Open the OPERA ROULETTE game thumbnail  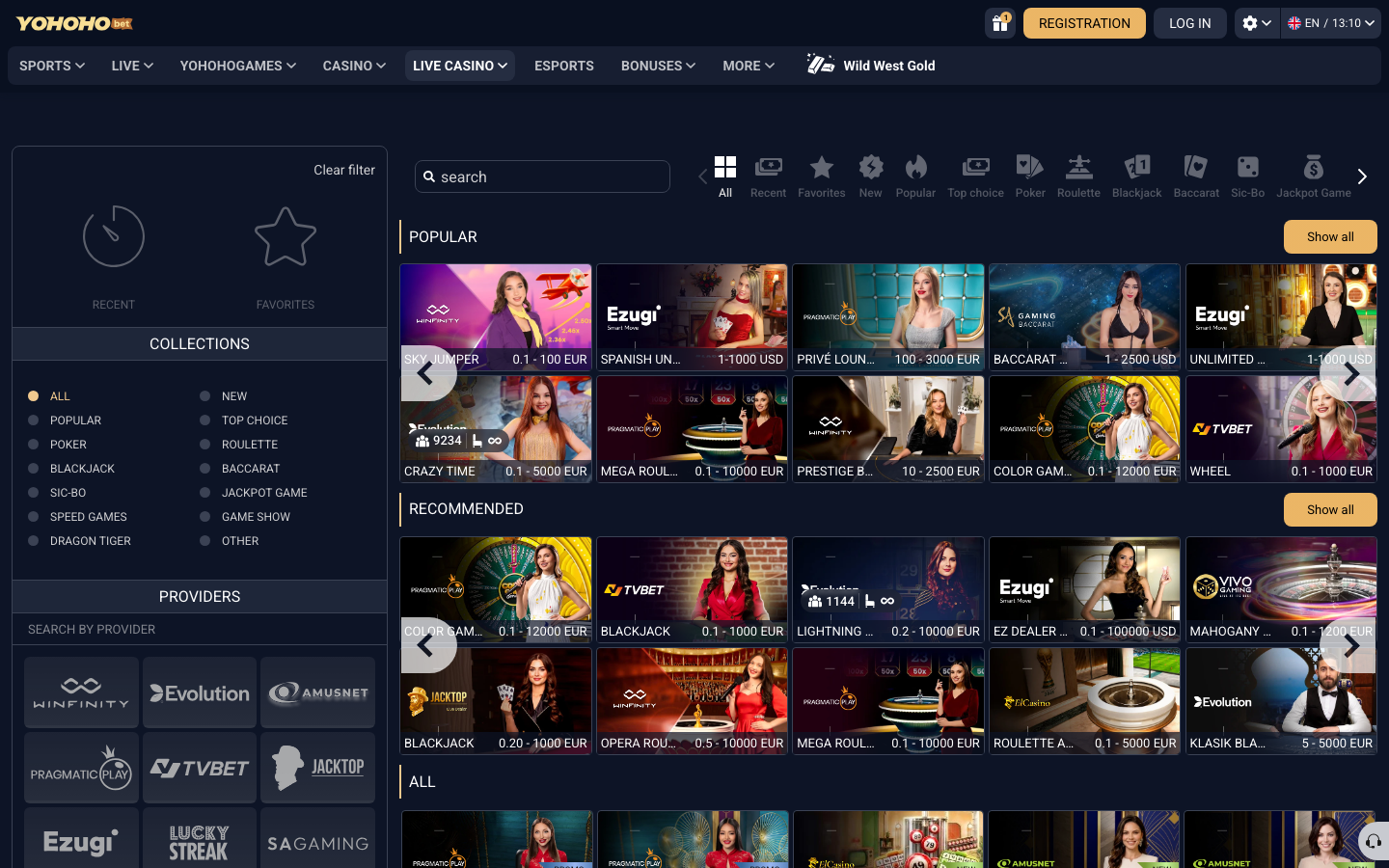tap(692, 700)
